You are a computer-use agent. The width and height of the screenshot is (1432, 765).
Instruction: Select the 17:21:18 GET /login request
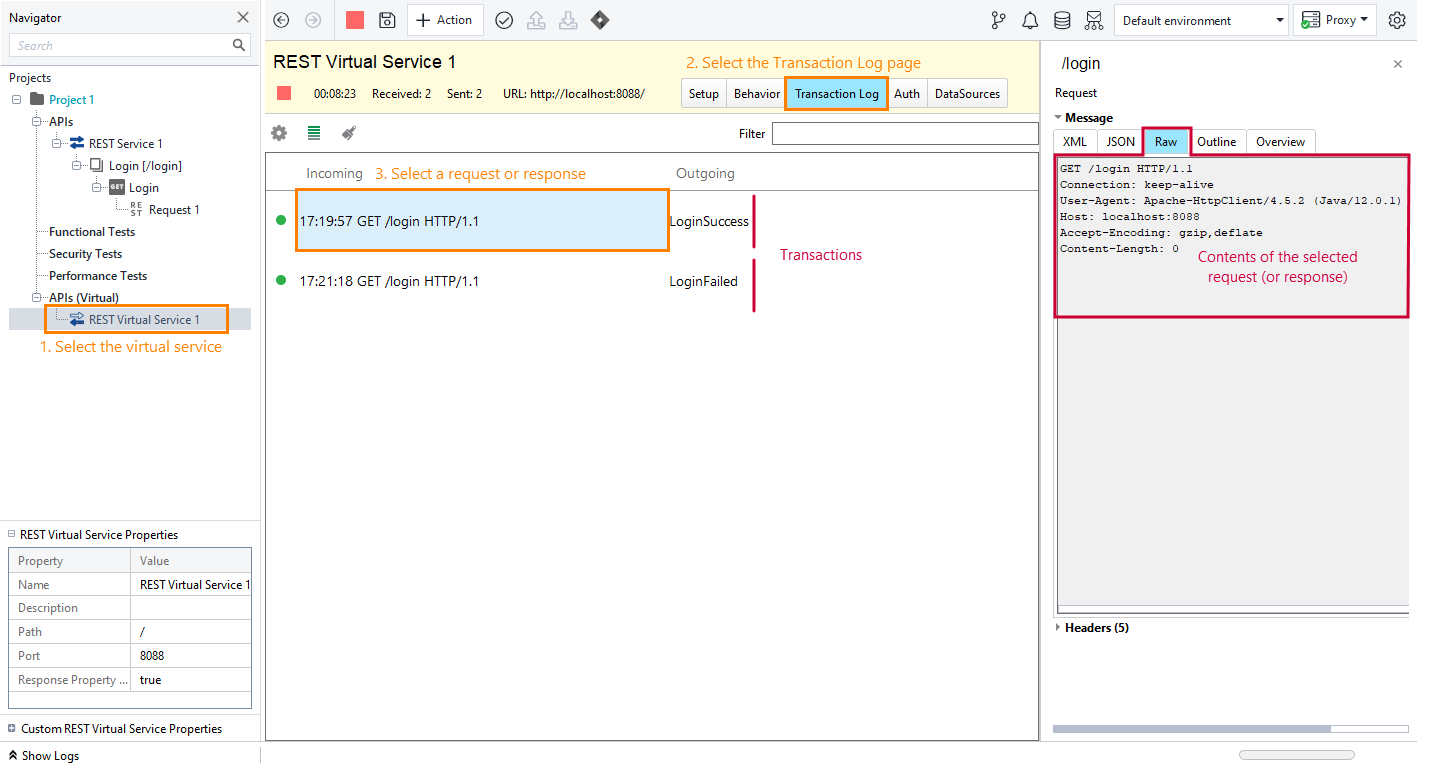[389, 281]
